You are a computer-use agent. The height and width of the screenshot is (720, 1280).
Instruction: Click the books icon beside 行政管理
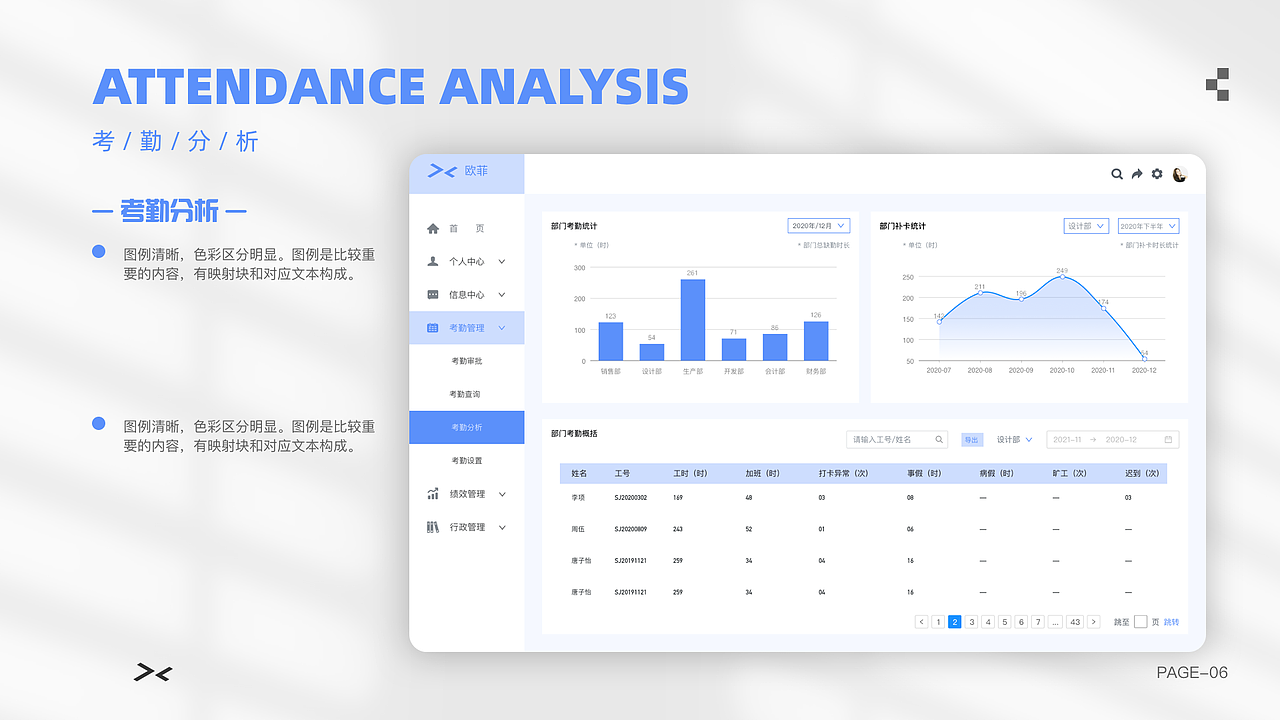[433, 527]
